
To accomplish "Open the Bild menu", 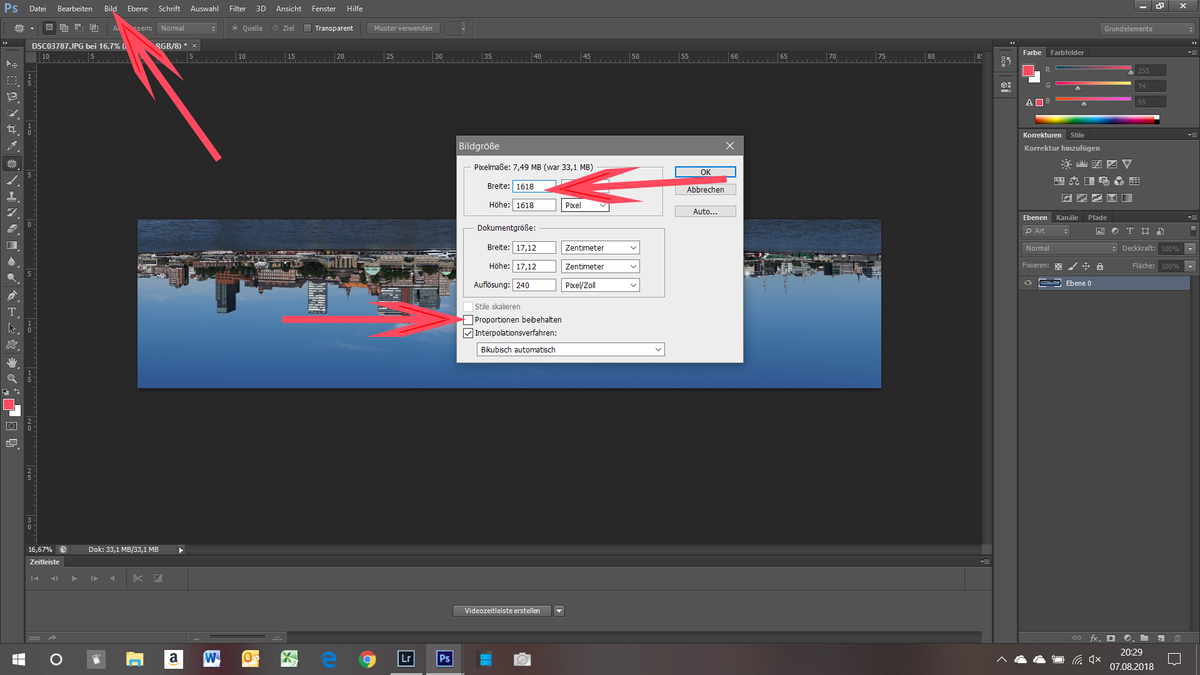I will tap(110, 8).
